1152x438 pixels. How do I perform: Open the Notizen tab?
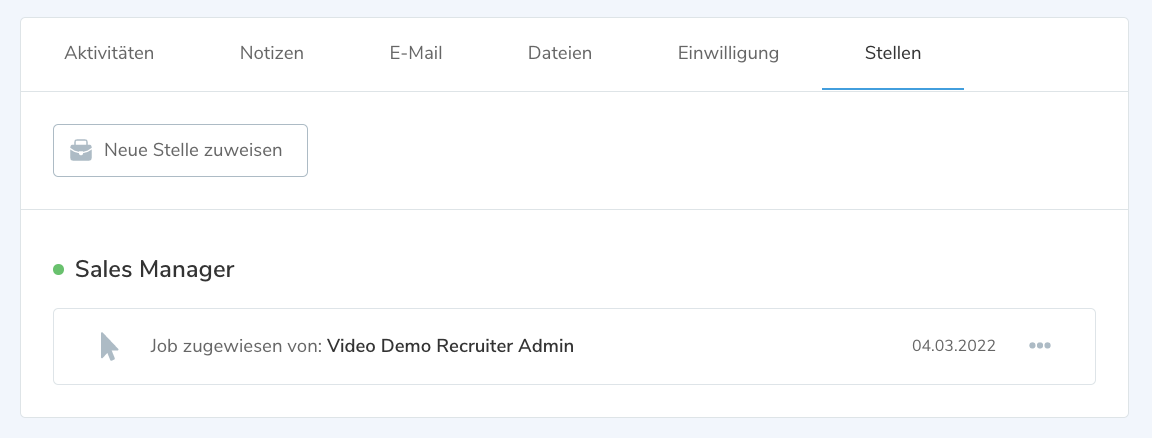[x=272, y=53]
